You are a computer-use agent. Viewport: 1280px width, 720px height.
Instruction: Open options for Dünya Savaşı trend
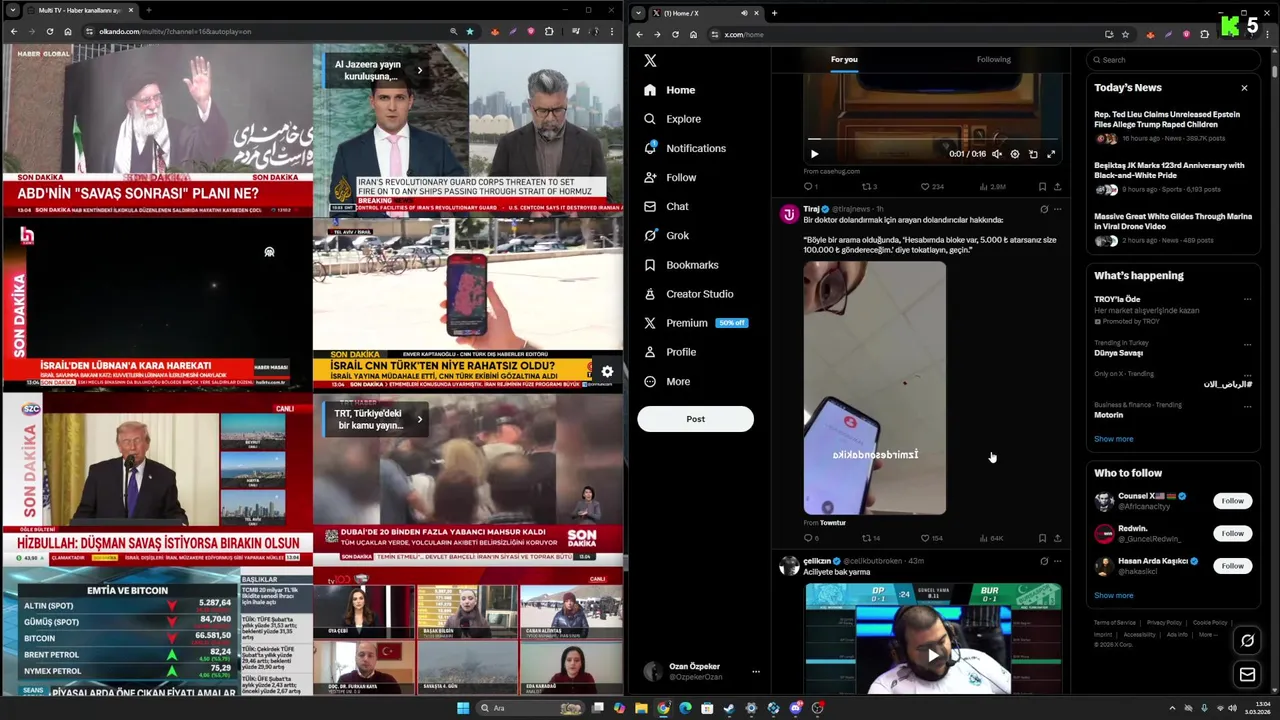point(1247,344)
